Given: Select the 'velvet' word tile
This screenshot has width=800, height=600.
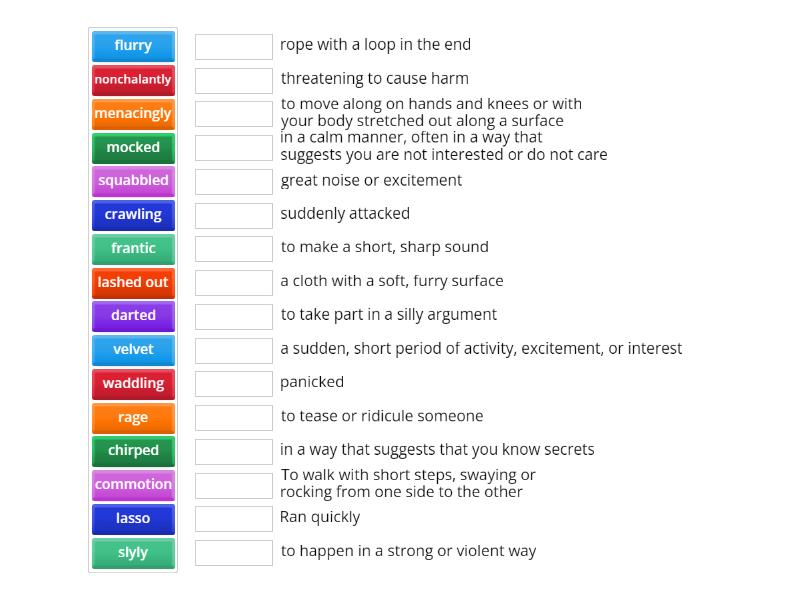Looking at the screenshot, I should [133, 350].
